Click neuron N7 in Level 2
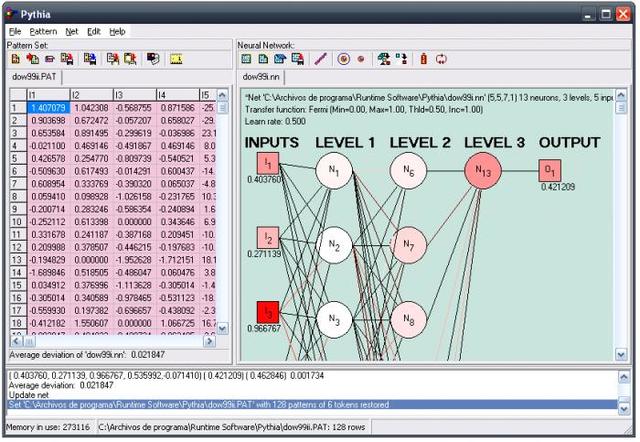Viewport: 640px width, 442px height. click(x=408, y=245)
